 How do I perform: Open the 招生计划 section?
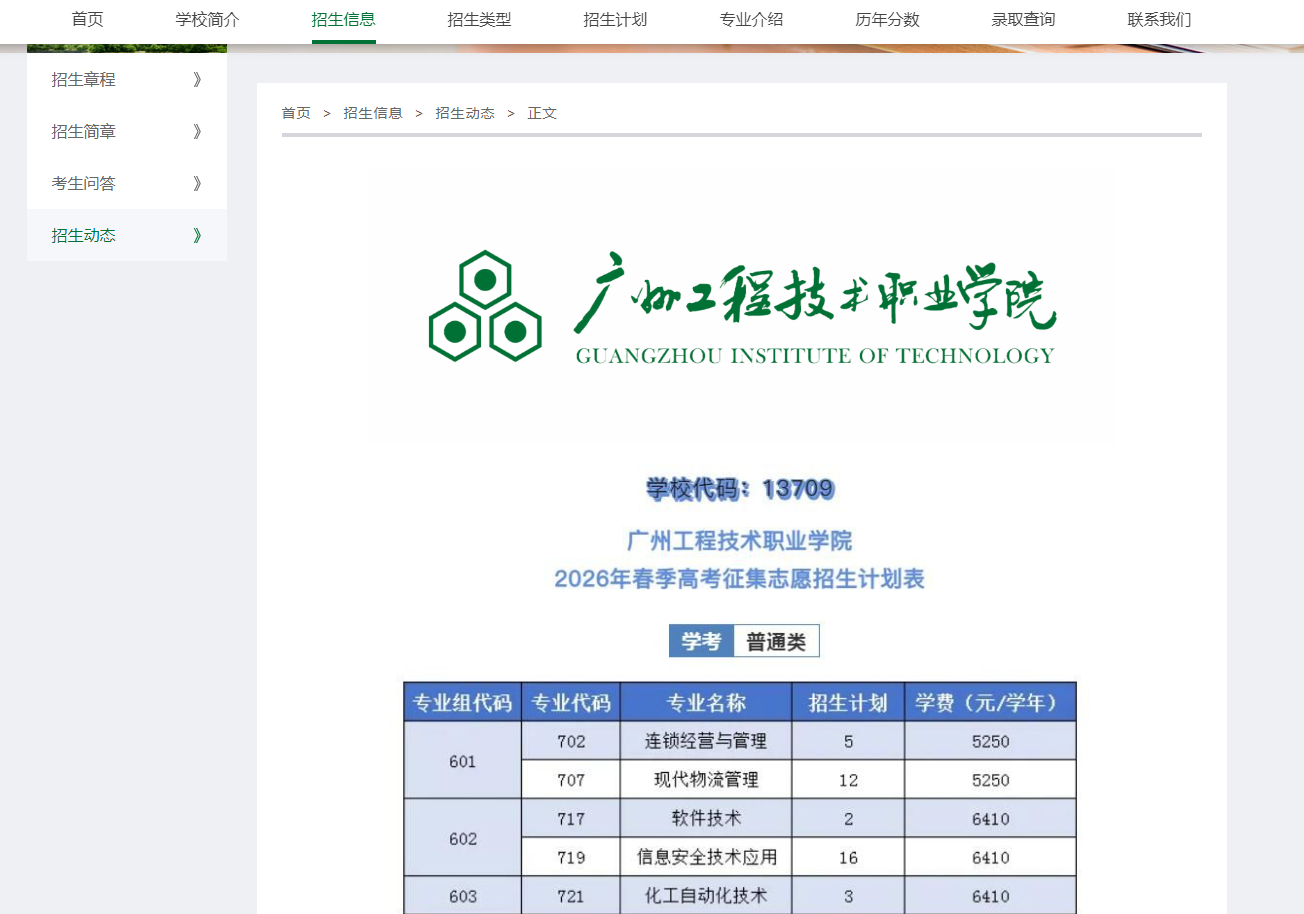tap(615, 19)
